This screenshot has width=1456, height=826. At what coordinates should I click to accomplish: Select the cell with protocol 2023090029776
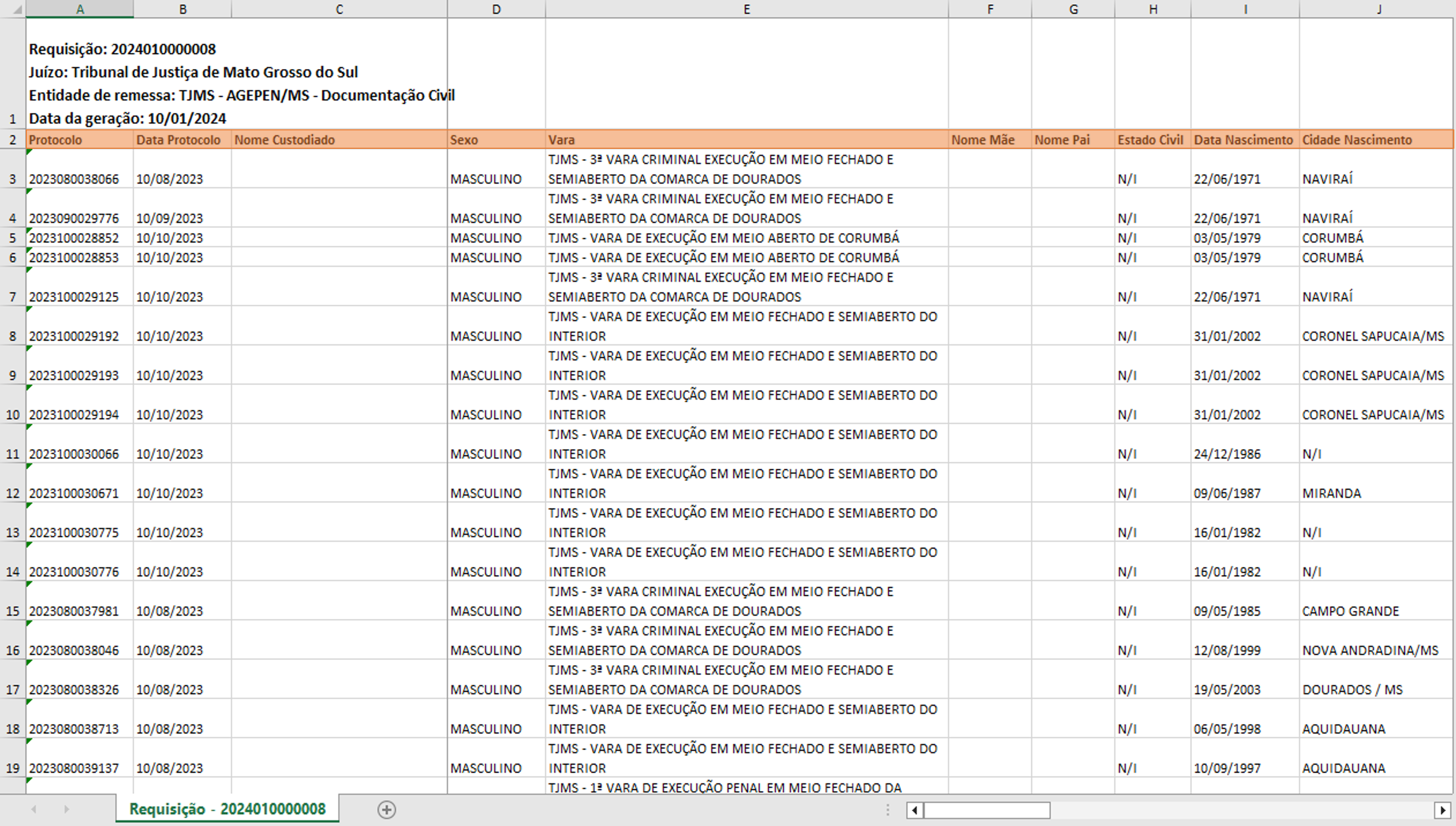click(80, 208)
